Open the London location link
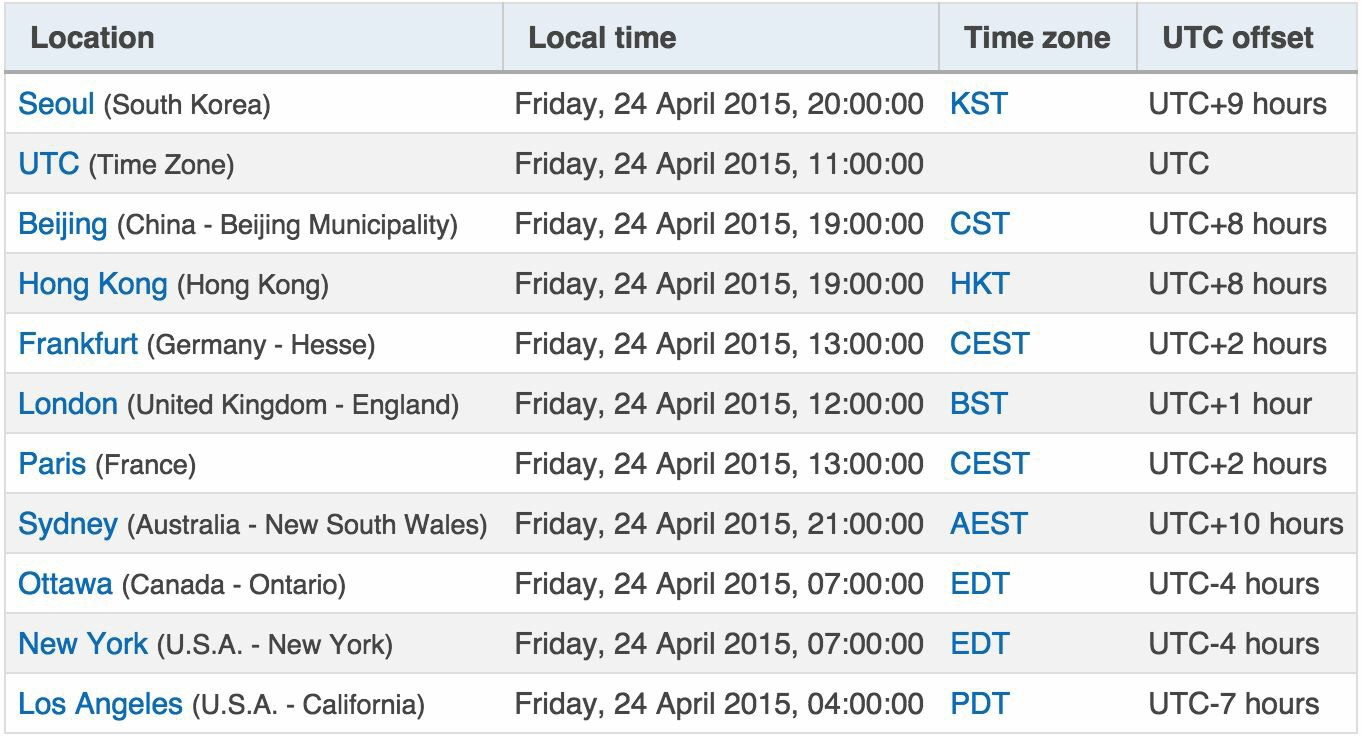The height and width of the screenshot is (736, 1362). pyautogui.click(x=68, y=404)
